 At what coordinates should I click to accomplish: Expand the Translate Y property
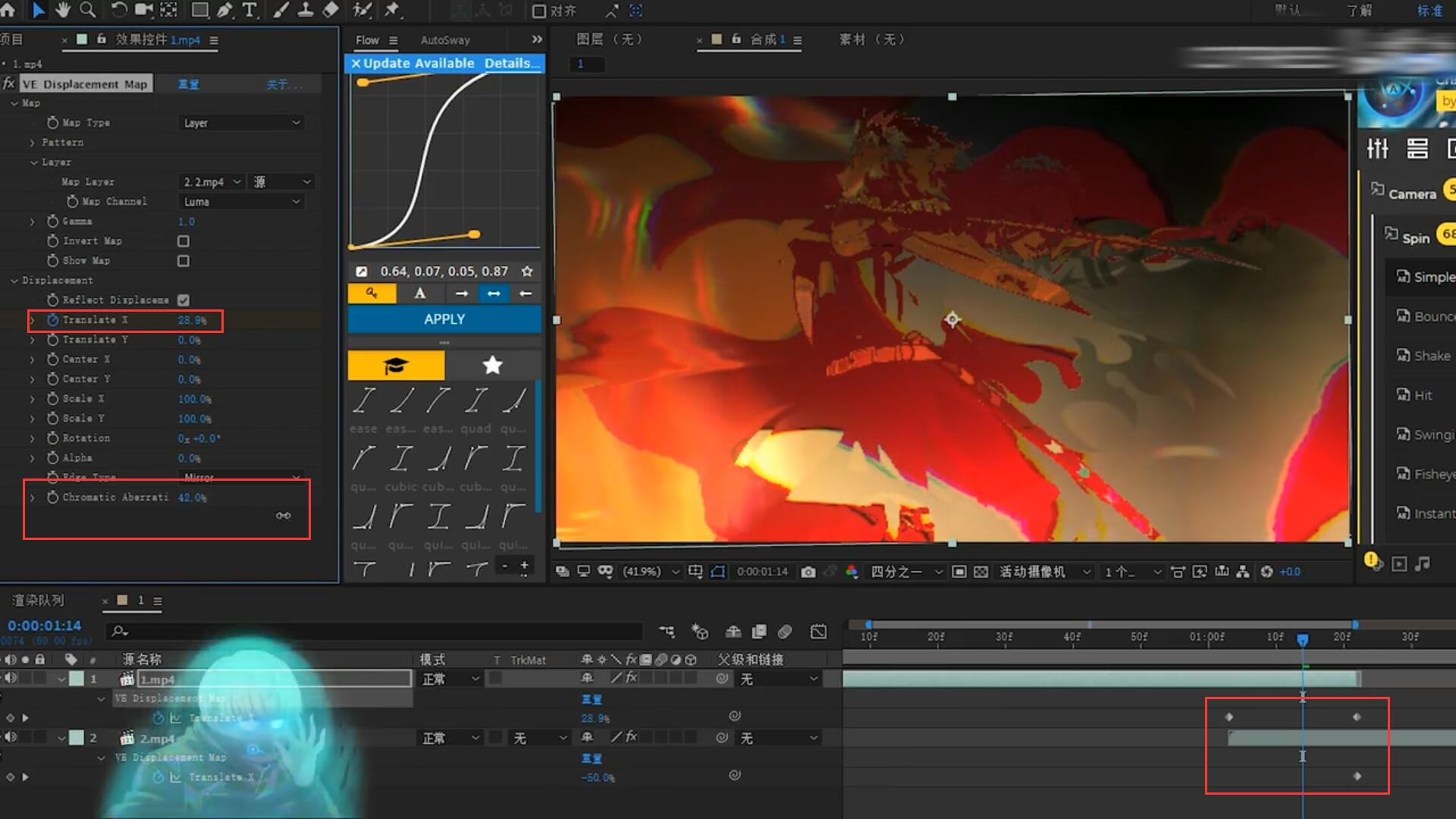click(x=32, y=340)
